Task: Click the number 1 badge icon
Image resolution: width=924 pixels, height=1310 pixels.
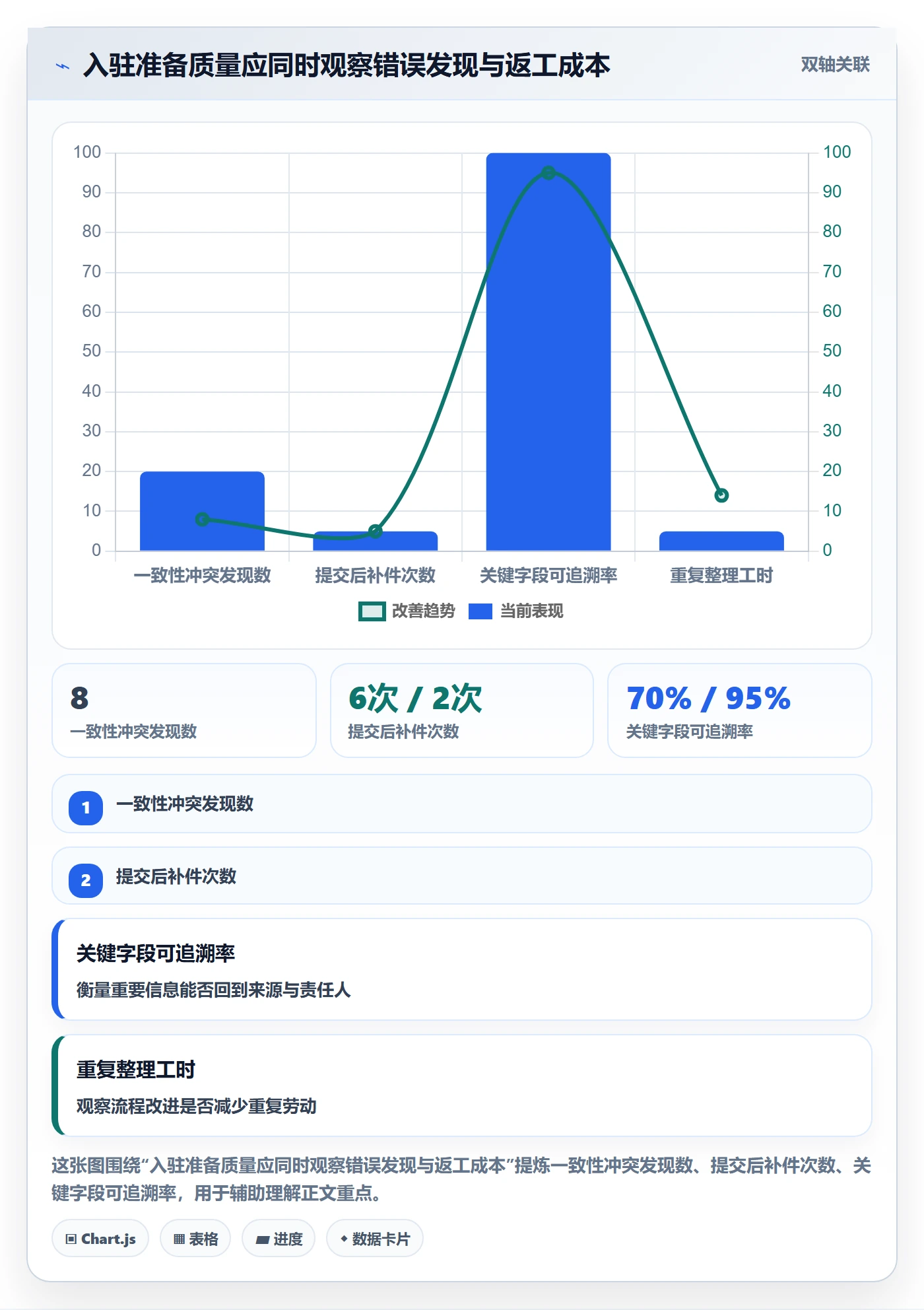Action: [x=86, y=808]
